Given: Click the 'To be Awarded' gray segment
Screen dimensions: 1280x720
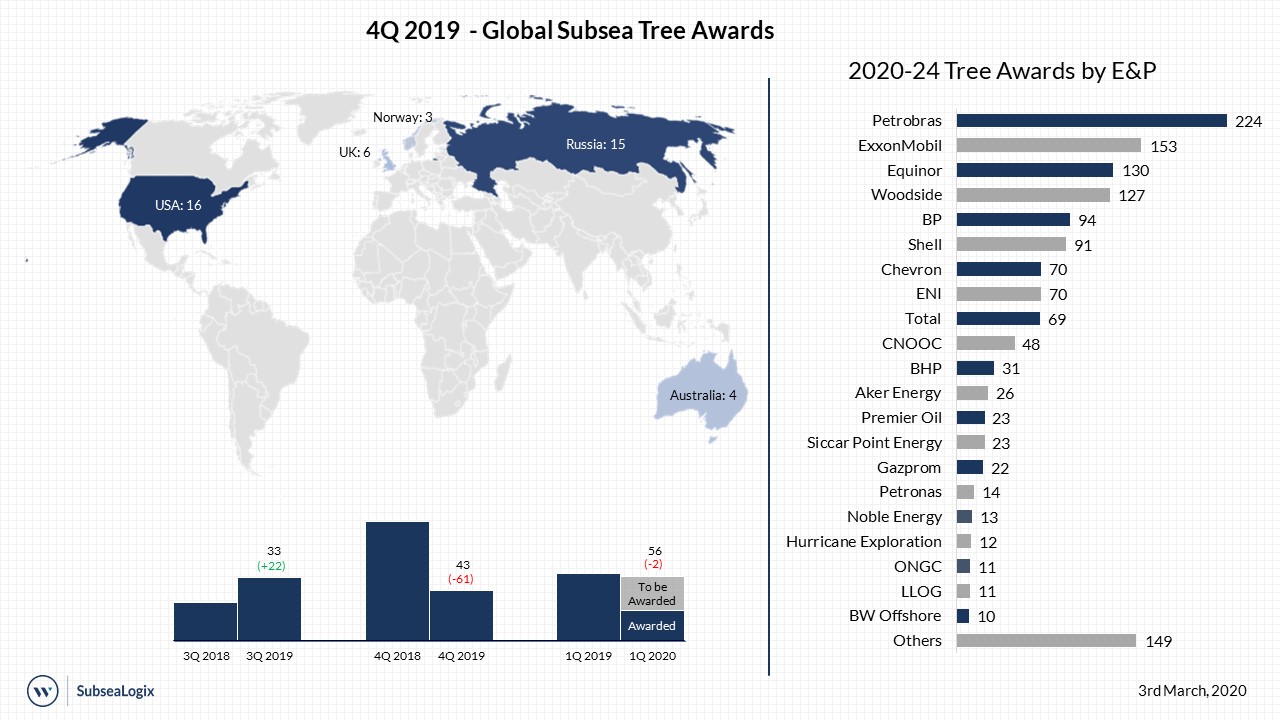Looking at the screenshot, I should pos(652,594).
